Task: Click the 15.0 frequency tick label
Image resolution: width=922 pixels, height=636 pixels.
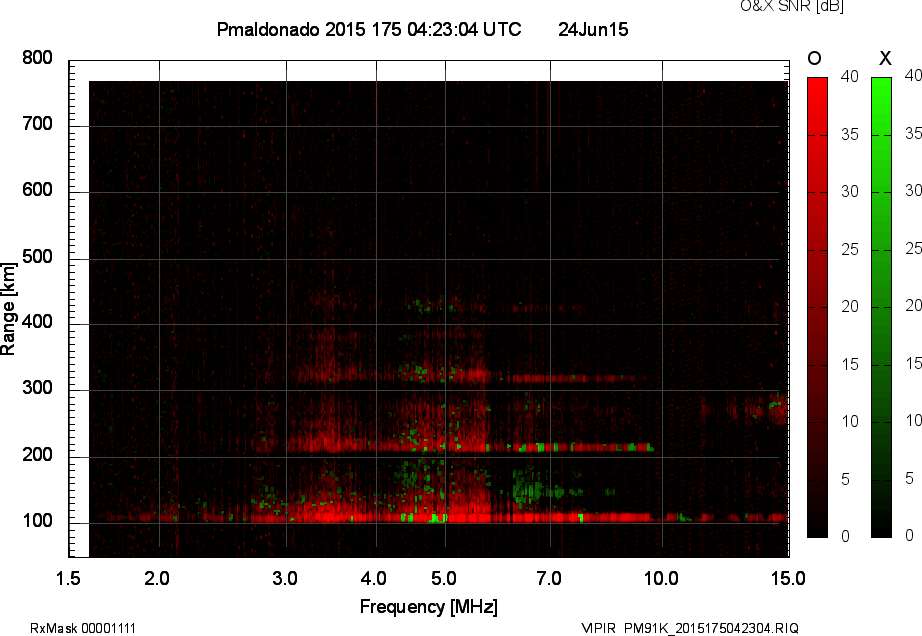Action: pos(788,579)
